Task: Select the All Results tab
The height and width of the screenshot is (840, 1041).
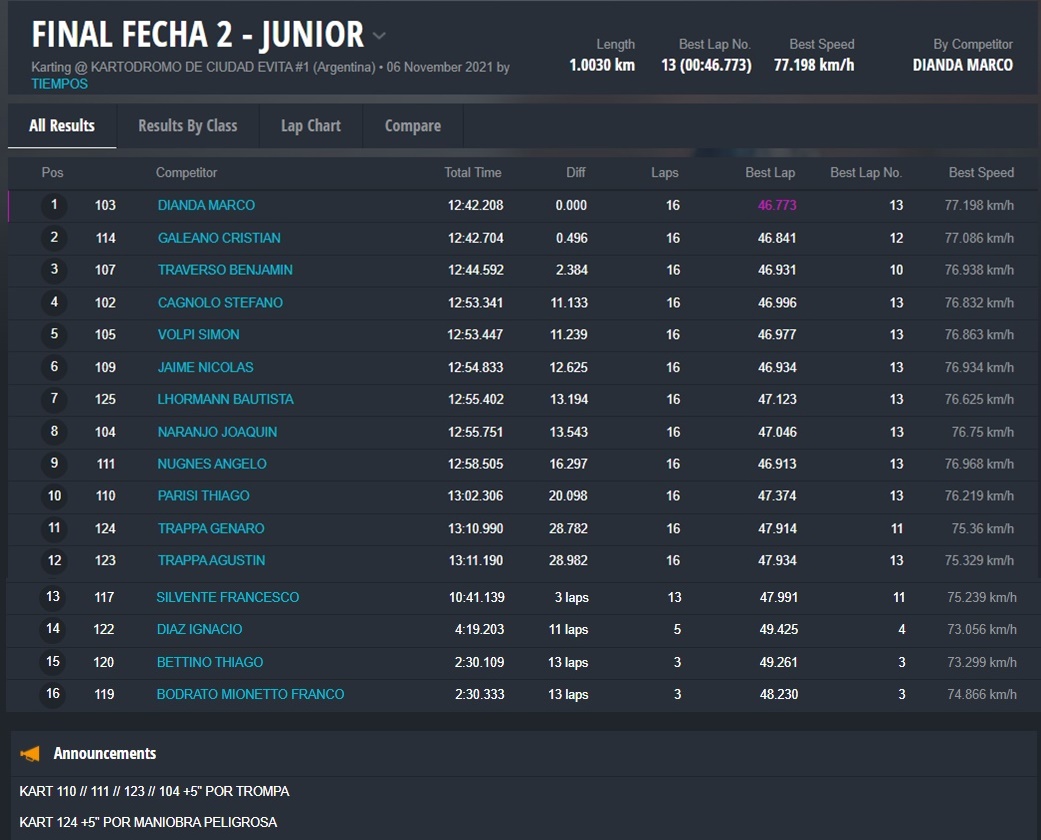Action: (62, 126)
